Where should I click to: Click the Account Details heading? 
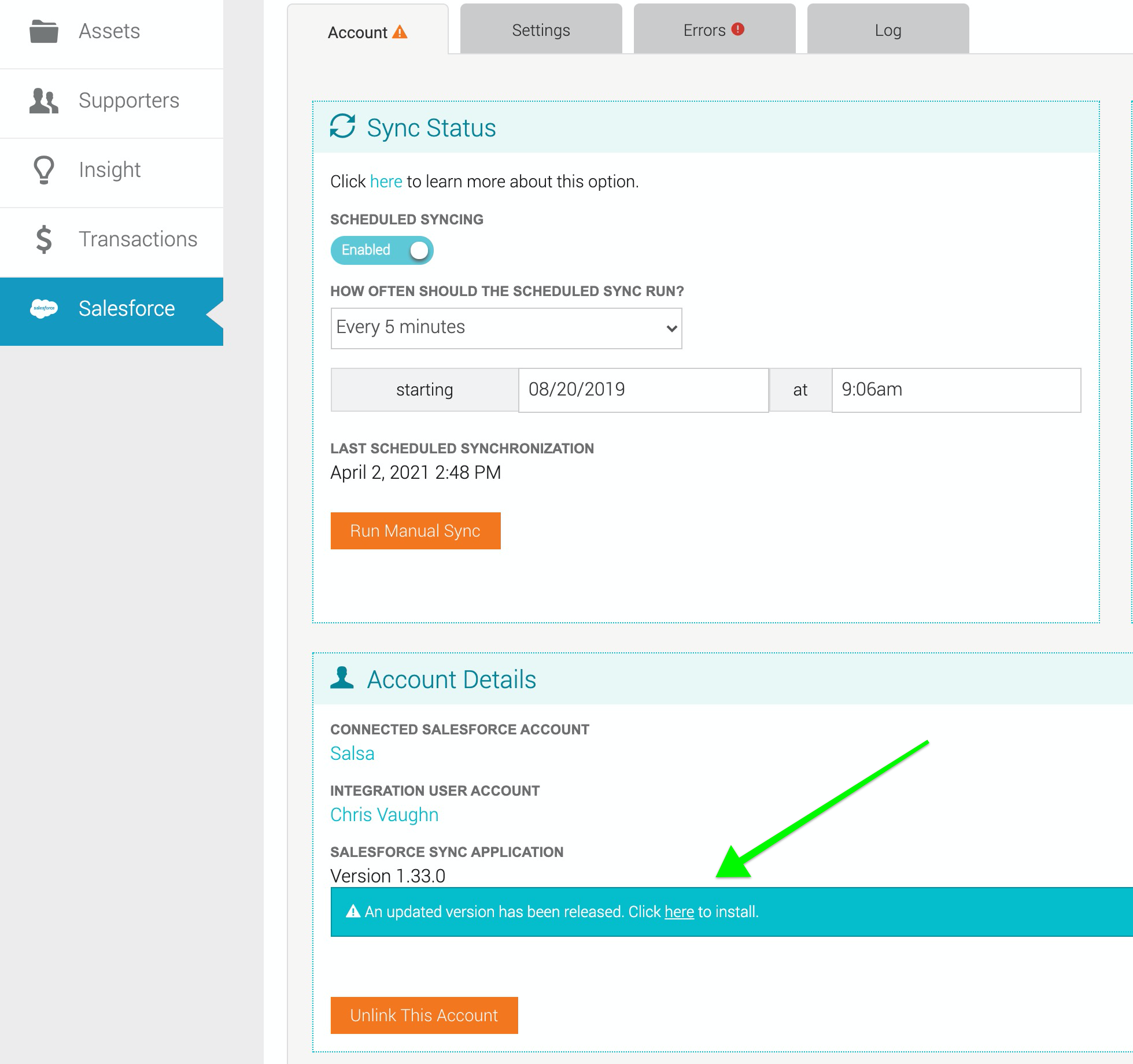pyautogui.click(x=452, y=679)
